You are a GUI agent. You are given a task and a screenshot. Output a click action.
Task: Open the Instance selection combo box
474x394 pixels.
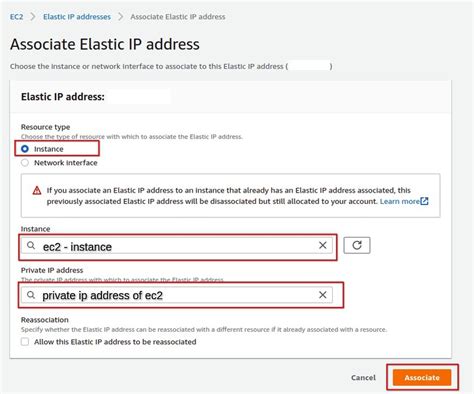pos(177,246)
